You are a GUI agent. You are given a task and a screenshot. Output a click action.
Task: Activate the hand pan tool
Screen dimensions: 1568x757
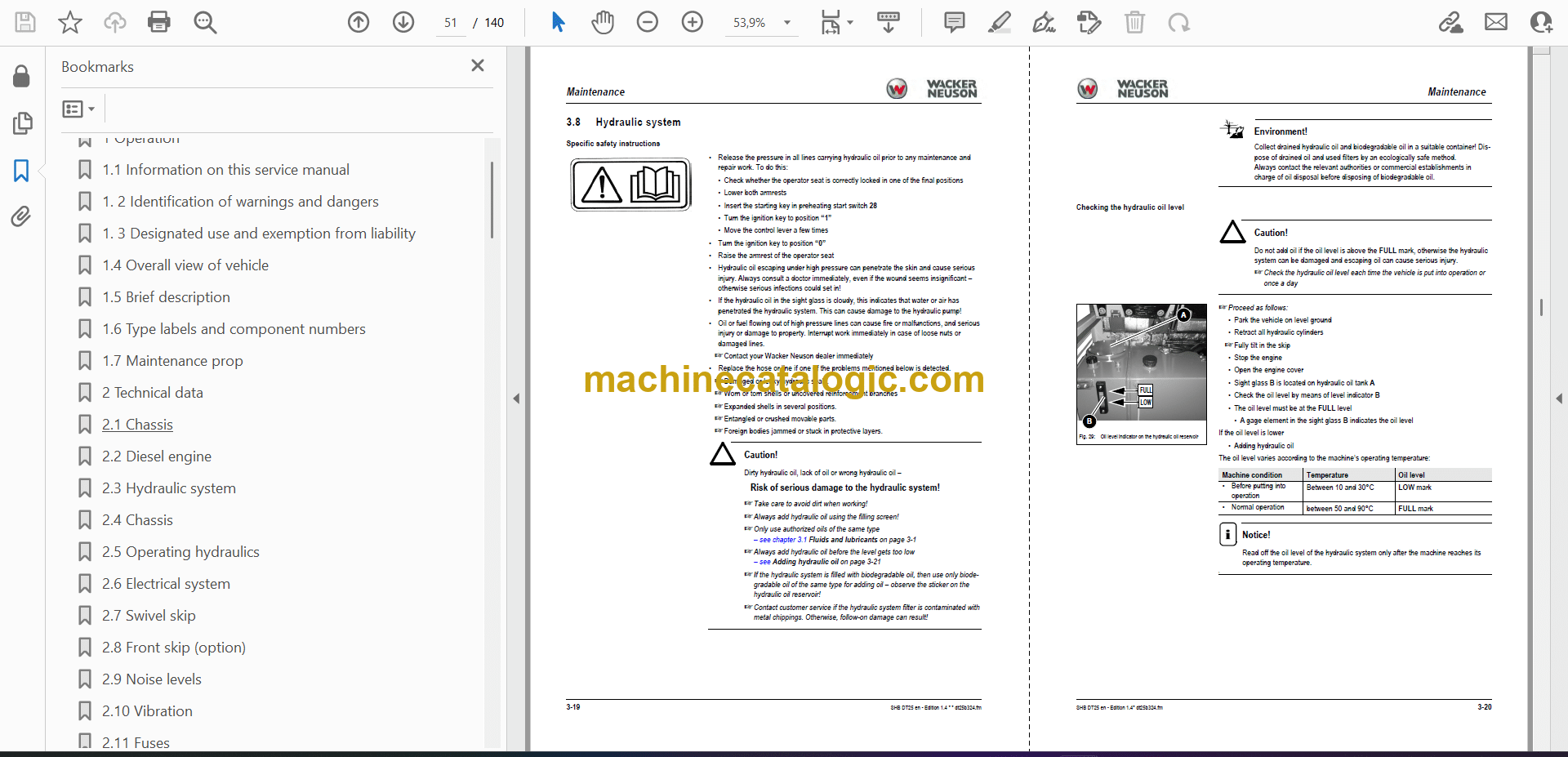[x=603, y=22]
